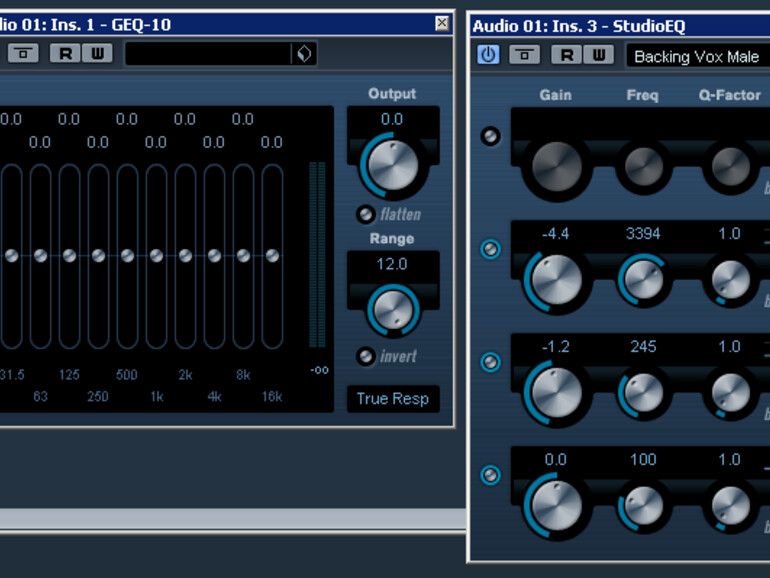Screen dimensions: 770x578
Task: Click the GEQ-10 output level meter
Action: 317,255
